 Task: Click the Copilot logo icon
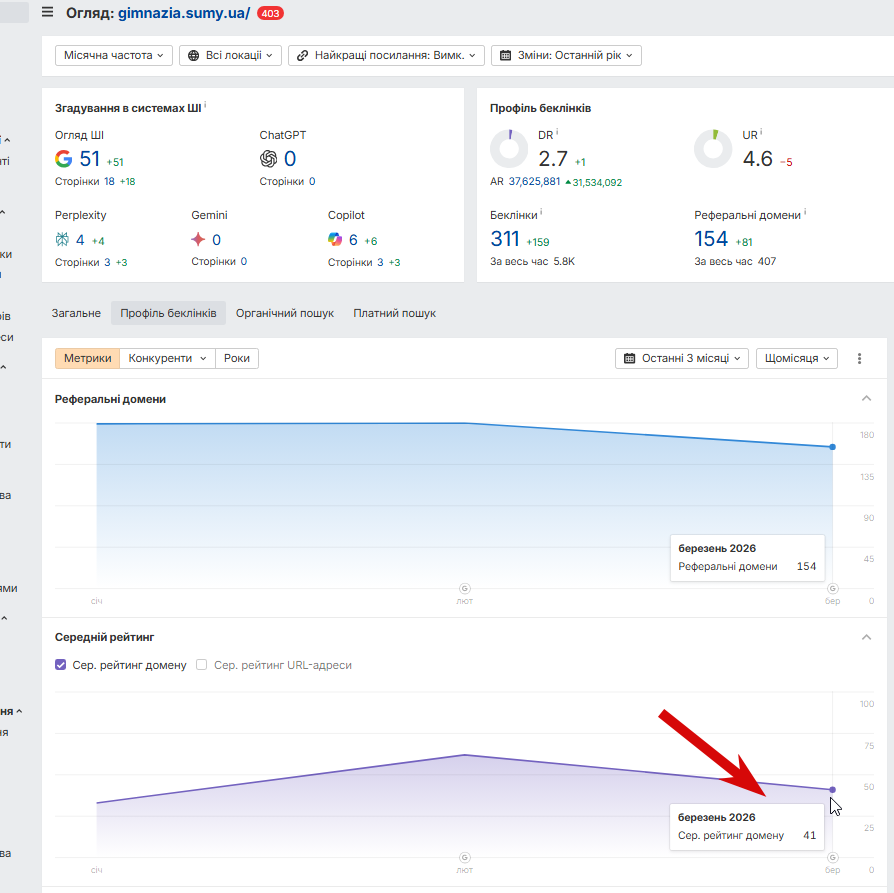click(335, 240)
